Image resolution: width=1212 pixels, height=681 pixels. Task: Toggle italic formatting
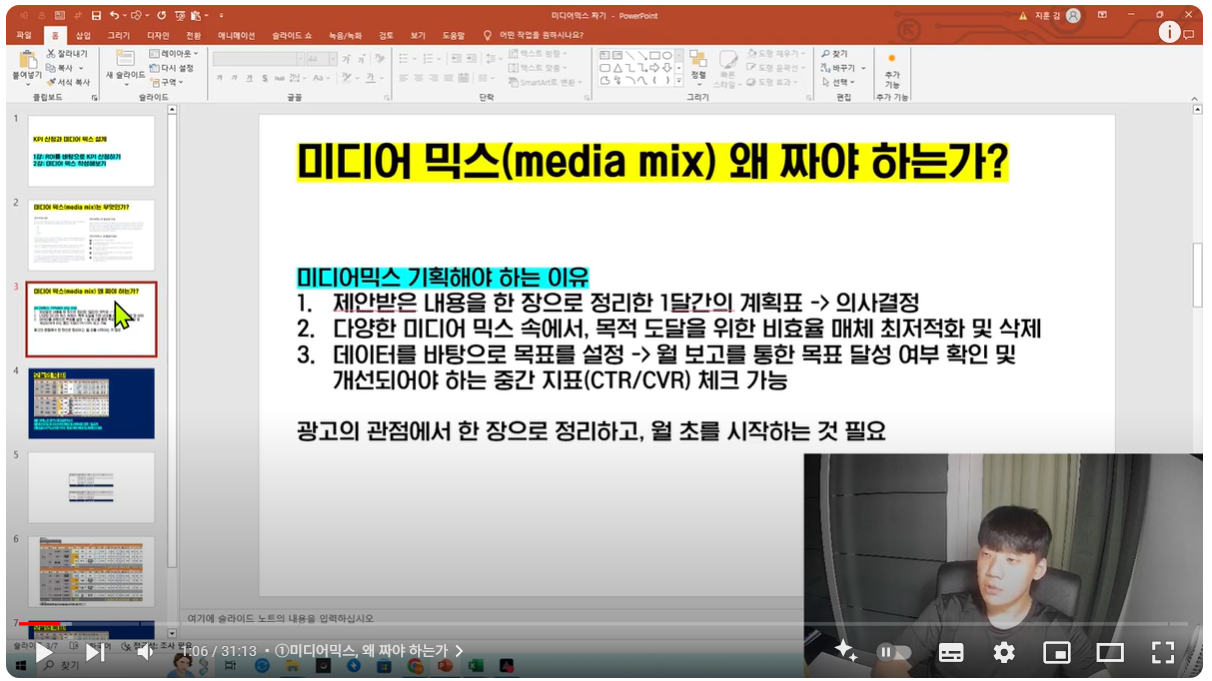[x=236, y=78]
